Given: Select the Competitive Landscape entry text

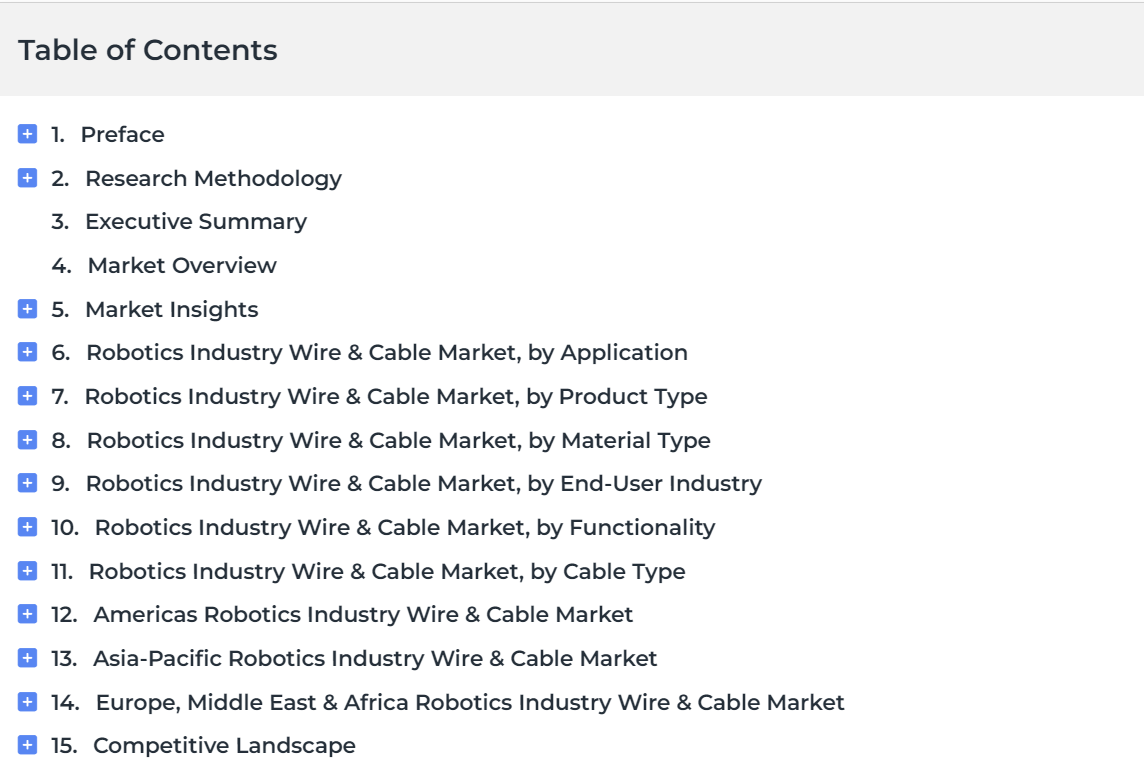Looking at the screenshot, I should 224,745.
